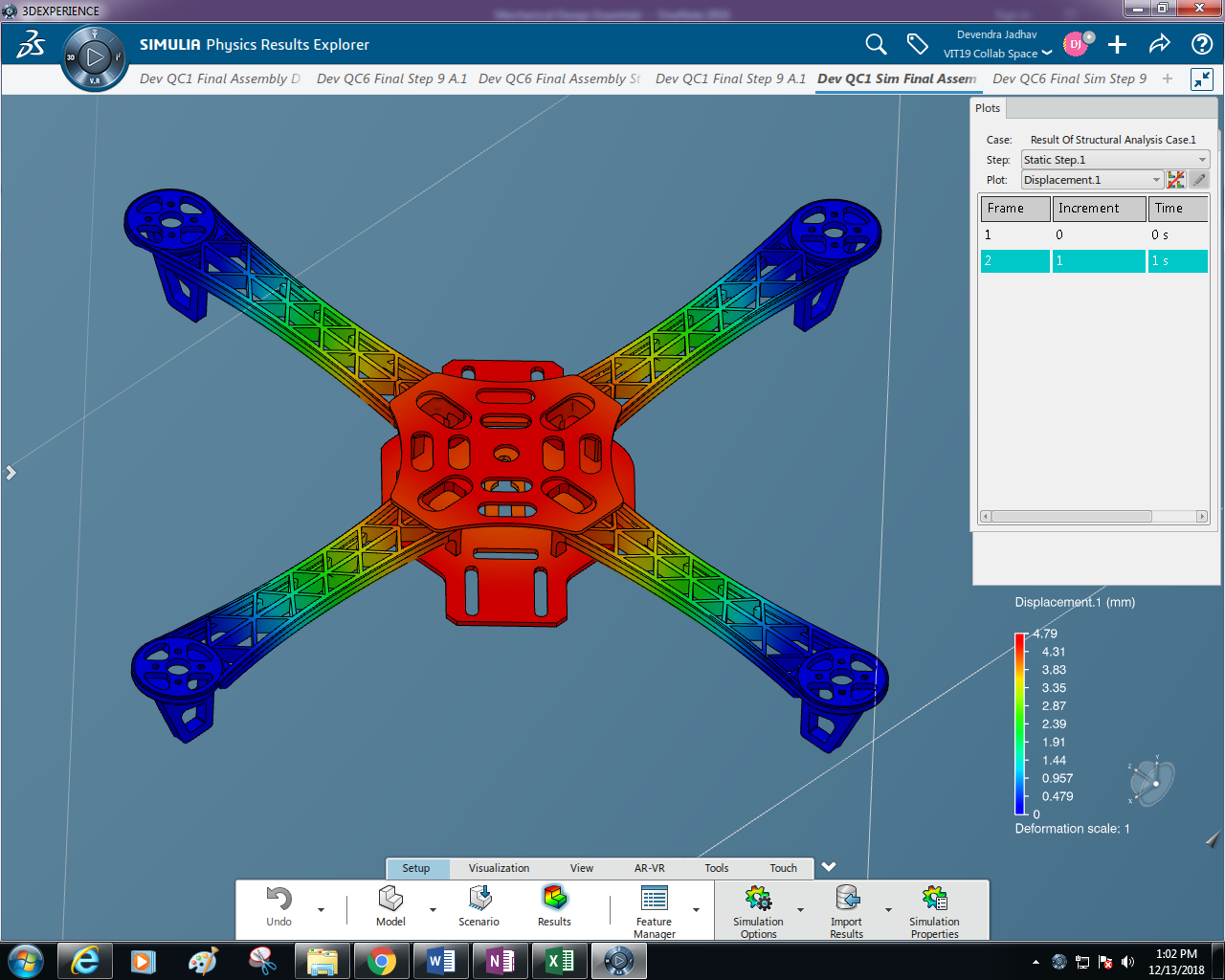Image resolution: width=1225 pixels, height=980 pixels.
Task: Switch to the Visualization tab
Action: click(x=499, y=868)
